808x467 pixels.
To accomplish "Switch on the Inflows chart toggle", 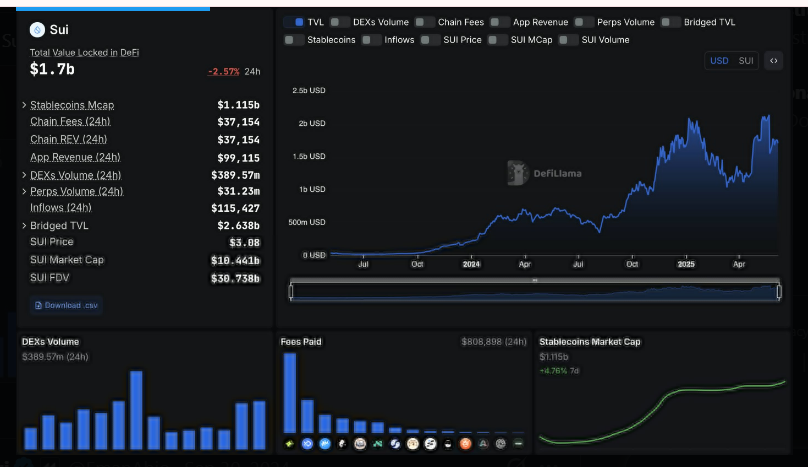I will point(371,40).
